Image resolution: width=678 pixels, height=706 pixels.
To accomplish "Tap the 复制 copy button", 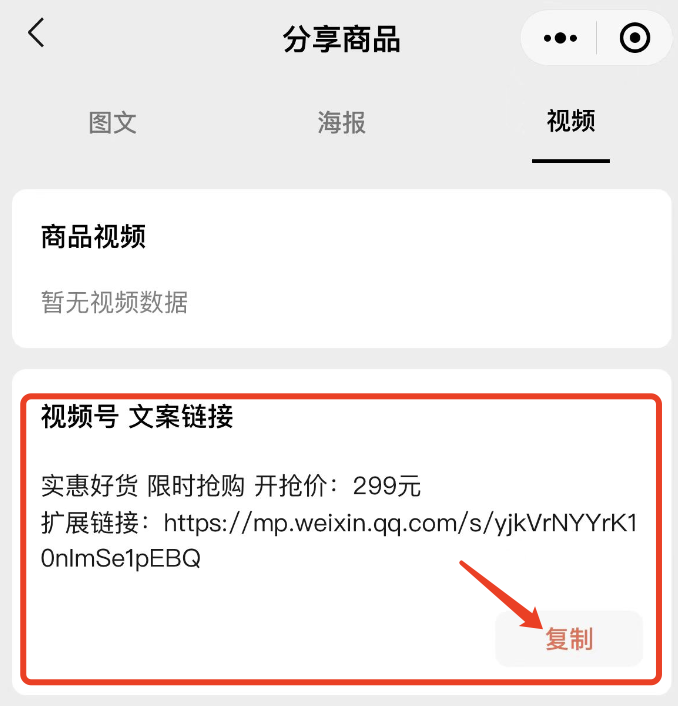I will pos(569,638).
